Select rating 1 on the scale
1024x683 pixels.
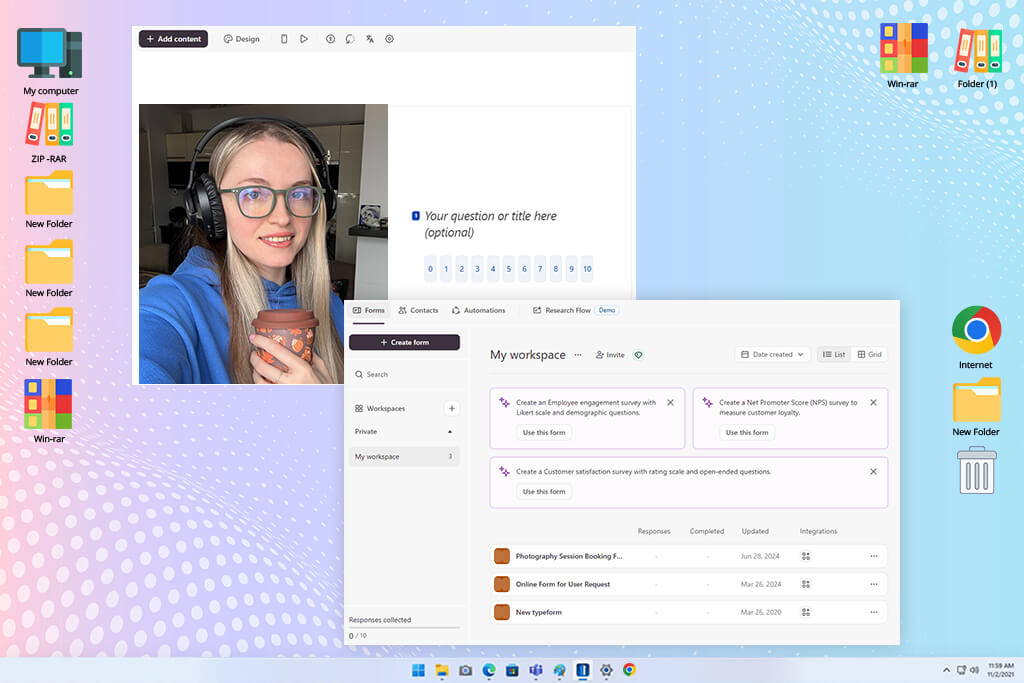coord(446,269)
